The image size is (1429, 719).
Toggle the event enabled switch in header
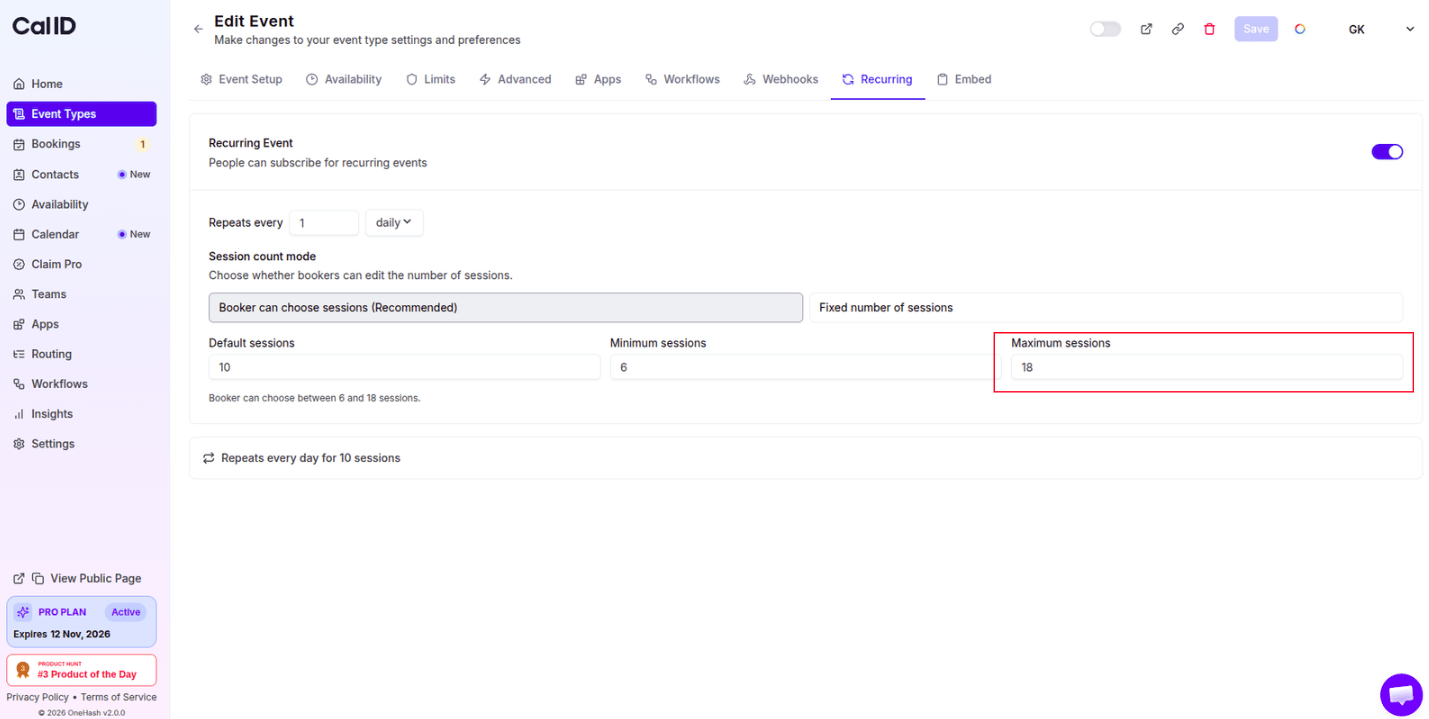point(1105,29)
